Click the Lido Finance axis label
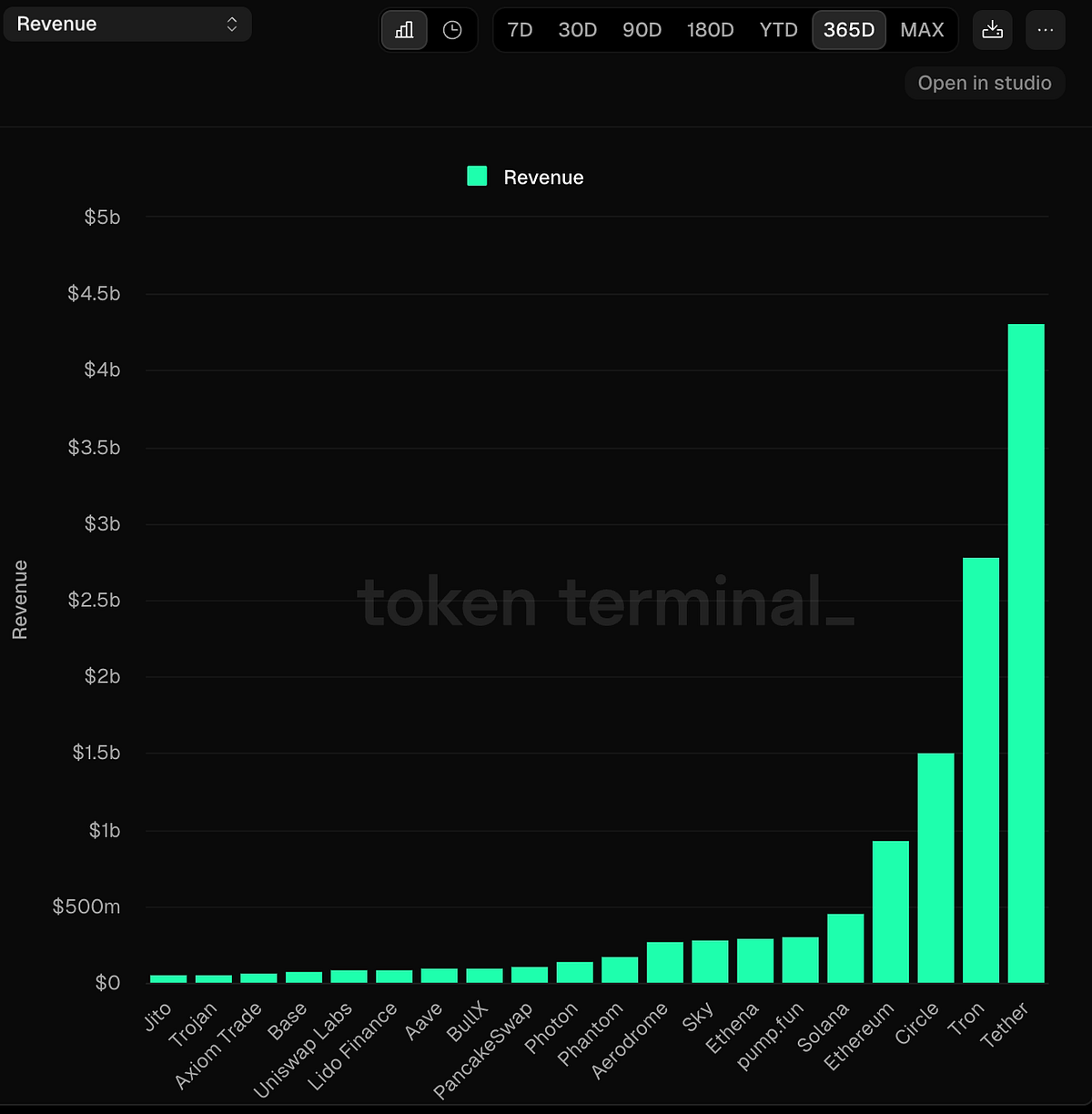This screenshot has width=1092, height=1114. tap(353, 1047)
